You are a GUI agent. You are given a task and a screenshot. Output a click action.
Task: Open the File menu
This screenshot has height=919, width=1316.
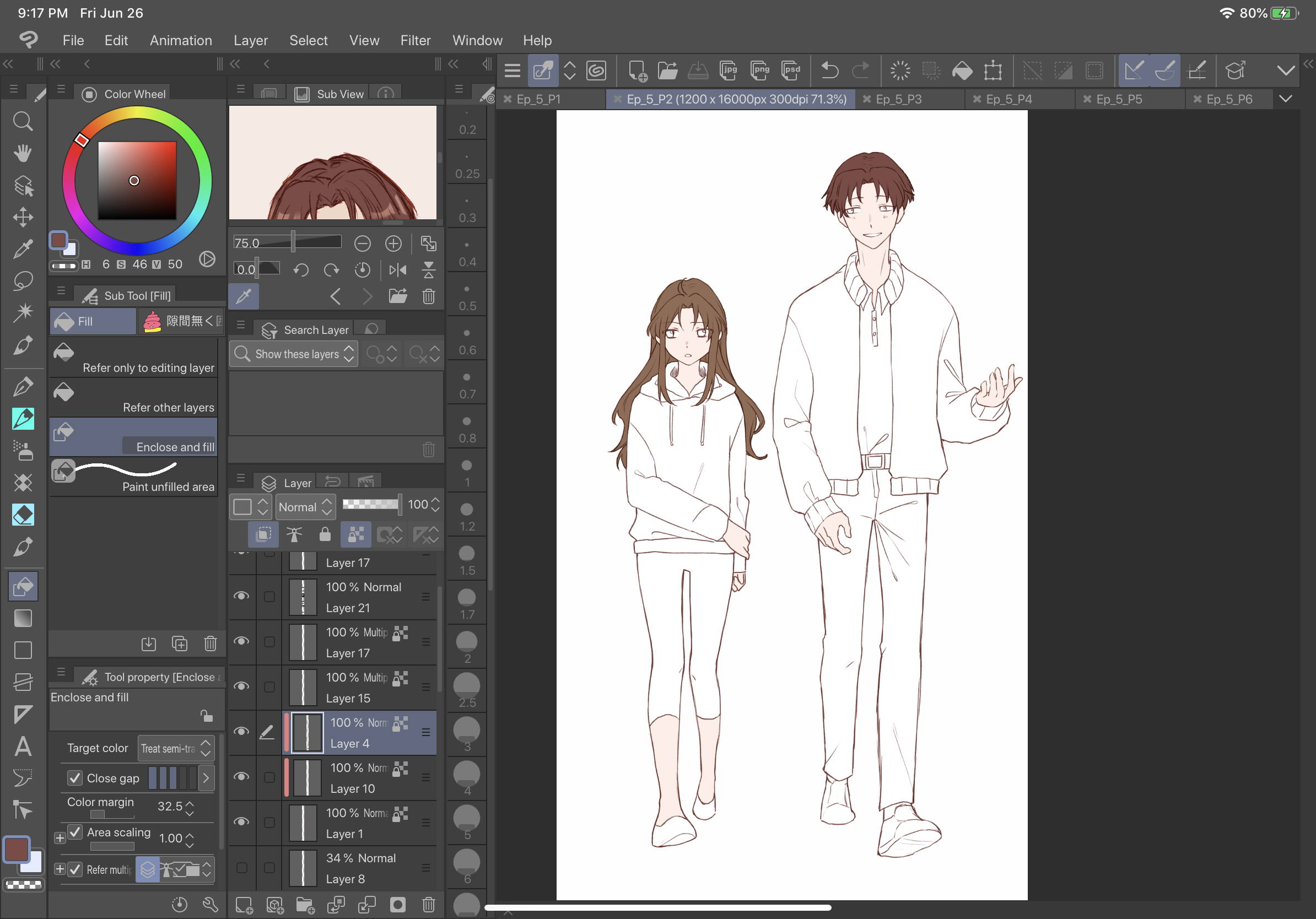pos(73,40)
